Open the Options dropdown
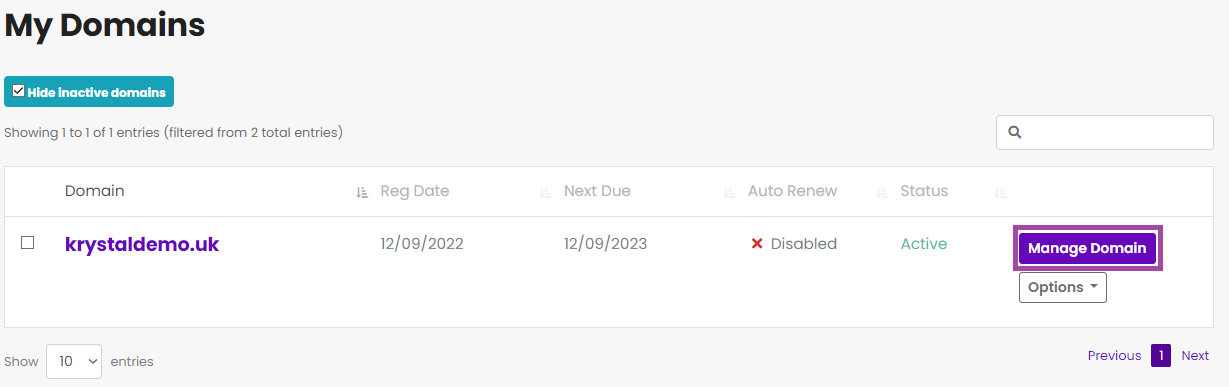Image resolution: width=1229 pixels, height=387 pixels. tap(1062, 287)
